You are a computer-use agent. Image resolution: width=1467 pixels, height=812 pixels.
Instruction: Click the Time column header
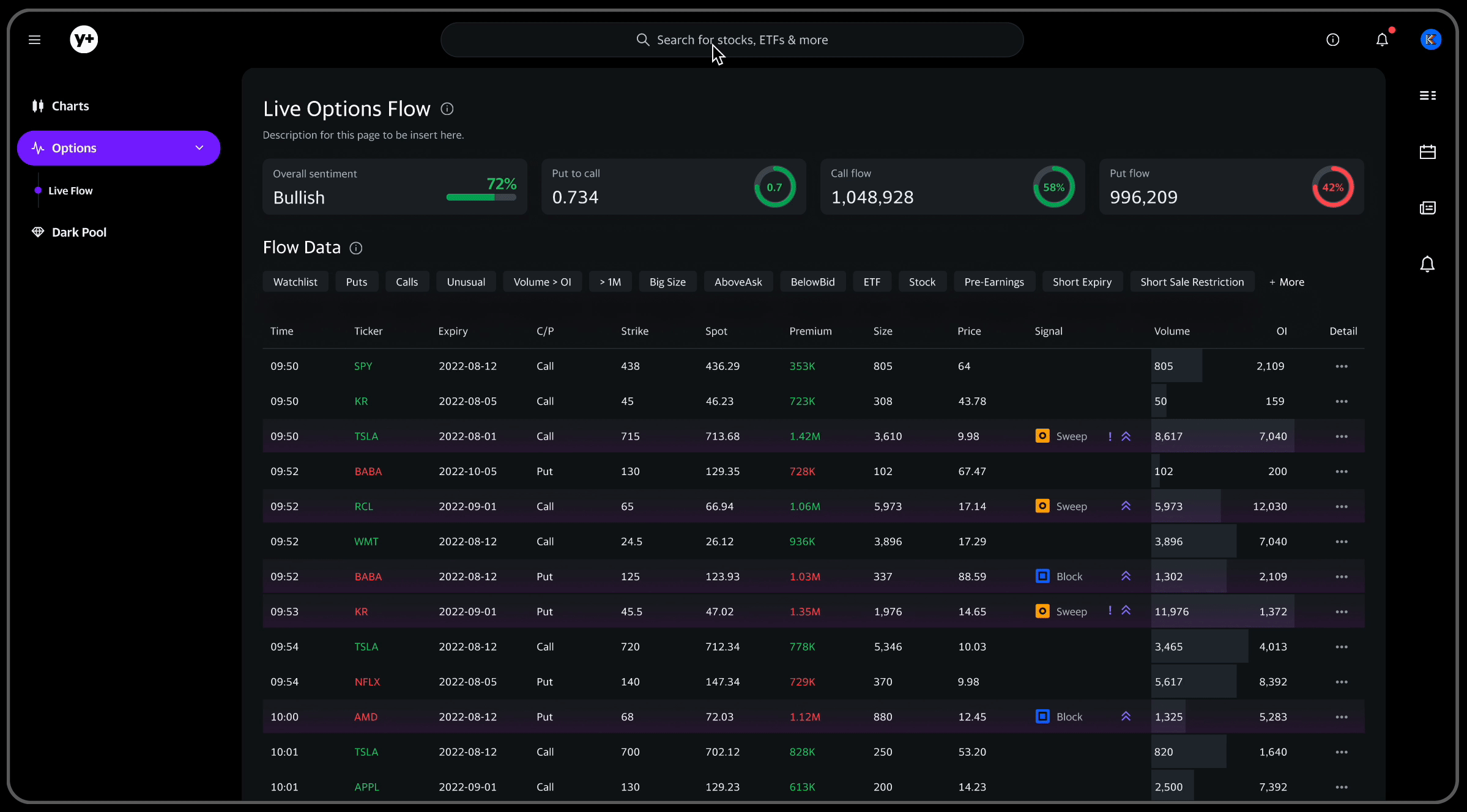[x=282, y=331]
